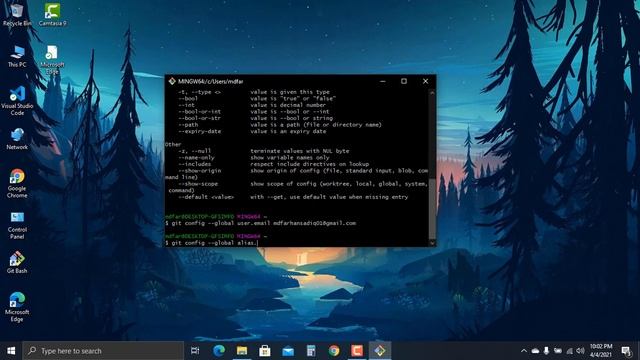
Task: Open the Windows Start menu
Action: click(11, 351)
